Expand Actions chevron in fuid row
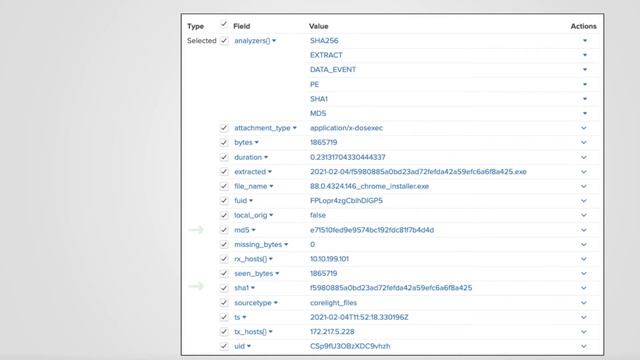The image size is (640, 360). click(584, 200)
